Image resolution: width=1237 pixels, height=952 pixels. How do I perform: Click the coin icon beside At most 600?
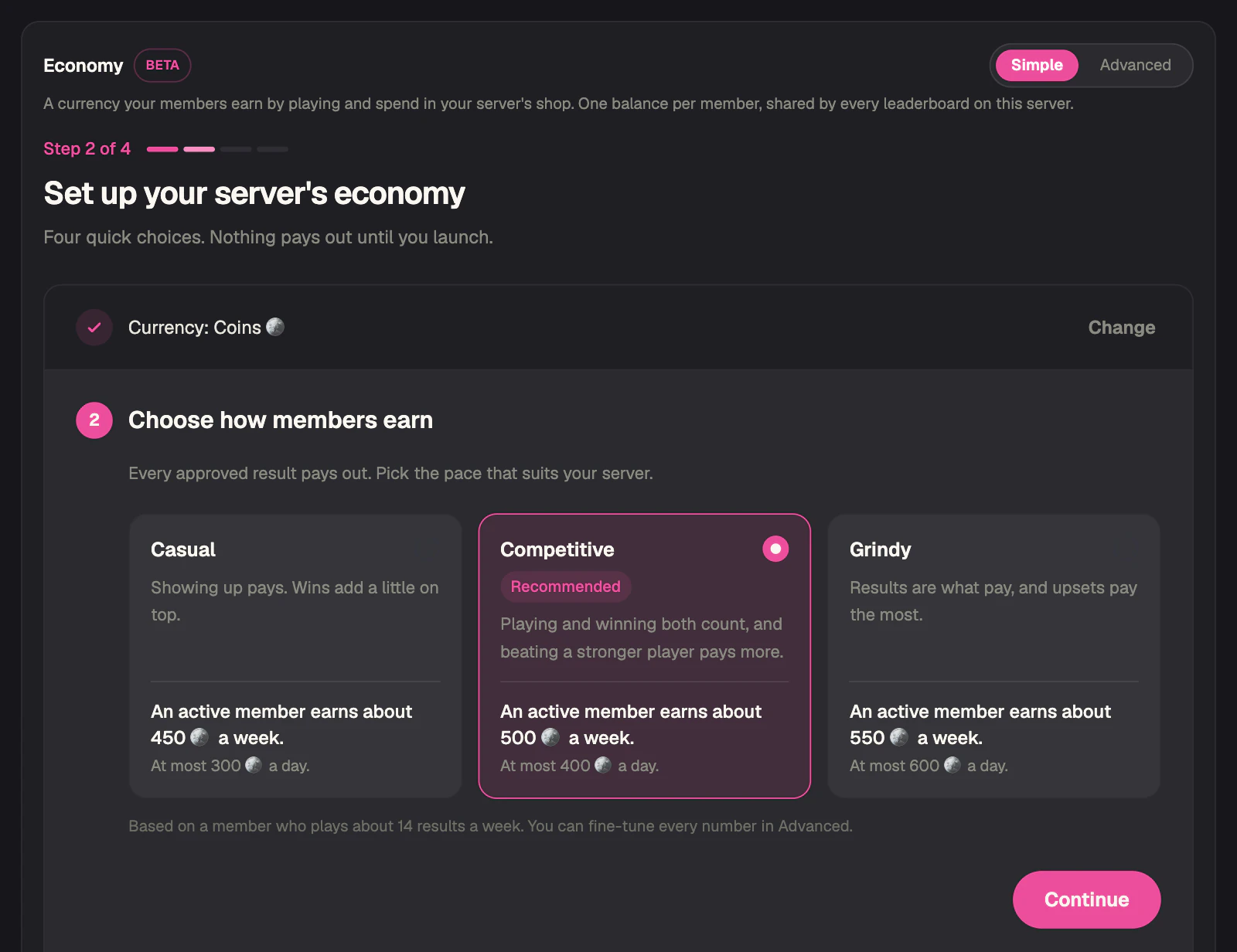[952, 765]
